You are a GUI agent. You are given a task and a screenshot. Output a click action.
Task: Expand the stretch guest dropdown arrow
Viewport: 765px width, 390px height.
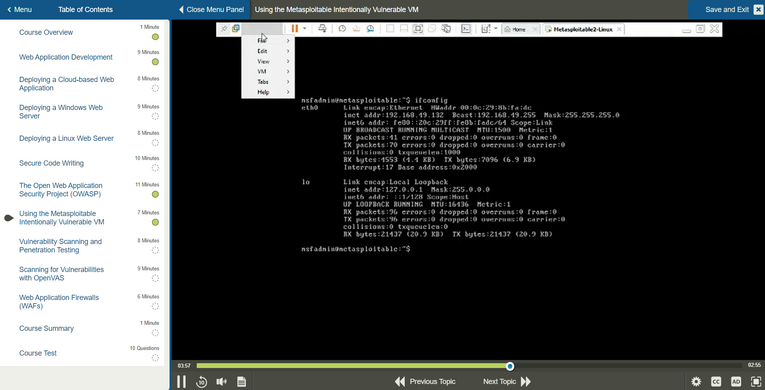tap(496, 29)
